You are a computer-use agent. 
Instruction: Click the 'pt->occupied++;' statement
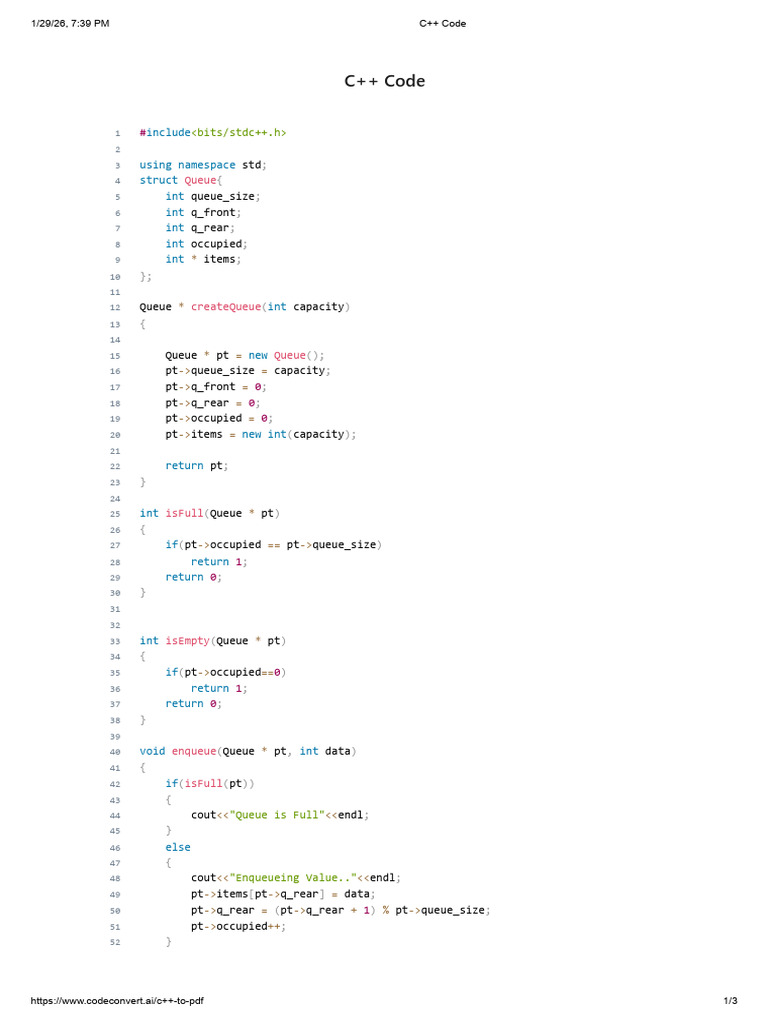click(238, 926)
